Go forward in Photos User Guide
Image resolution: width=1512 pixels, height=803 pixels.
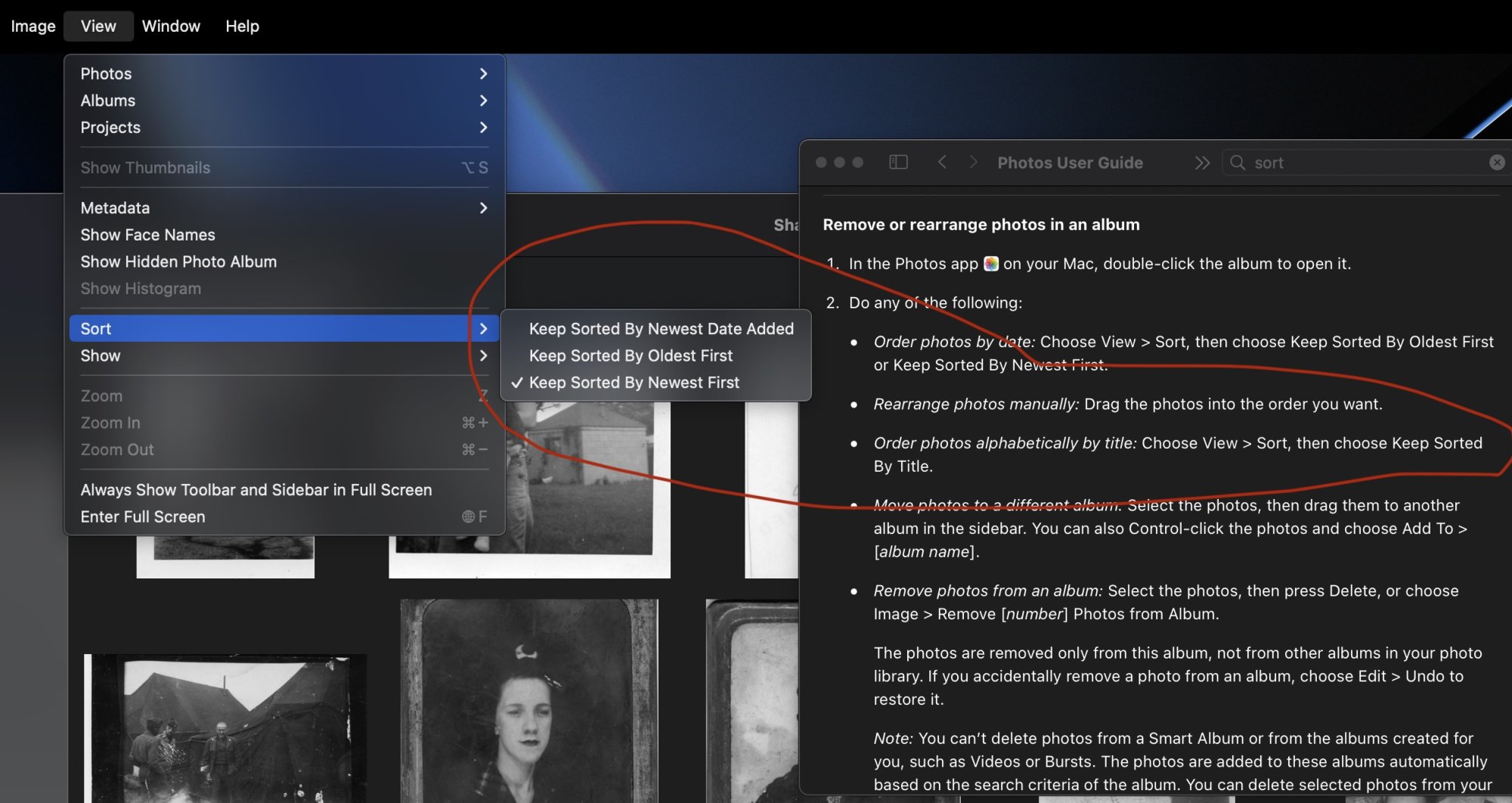(x=974, y=163)
